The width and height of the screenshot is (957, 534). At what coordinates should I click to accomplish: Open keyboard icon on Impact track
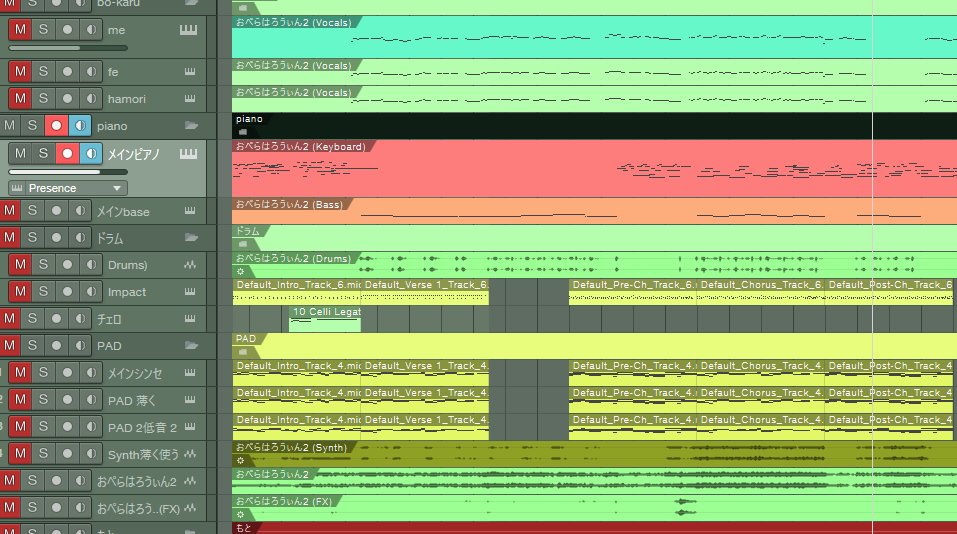pyautogui.click(x=190, y=291)
